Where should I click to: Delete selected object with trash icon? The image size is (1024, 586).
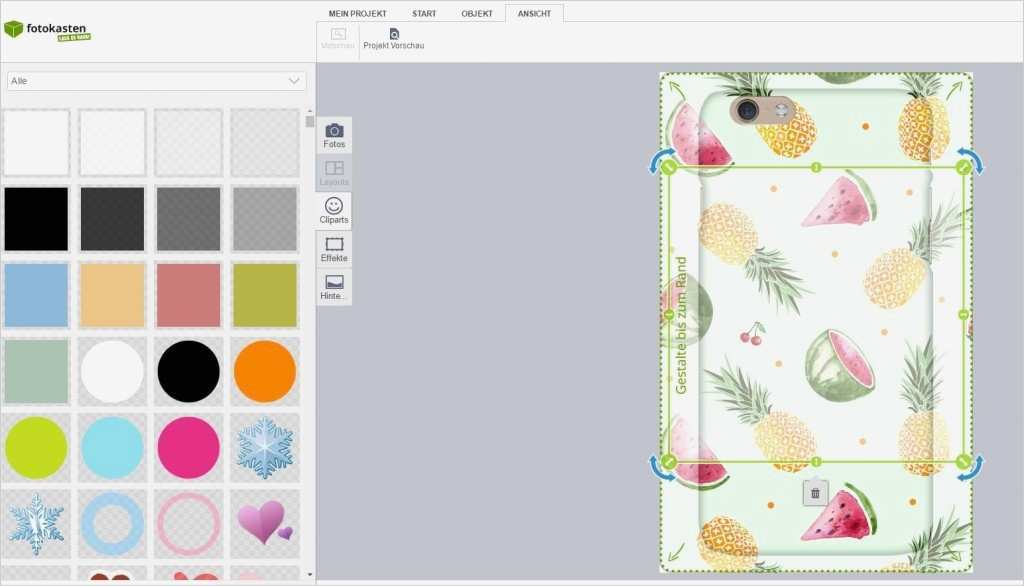tap(815, 493)
